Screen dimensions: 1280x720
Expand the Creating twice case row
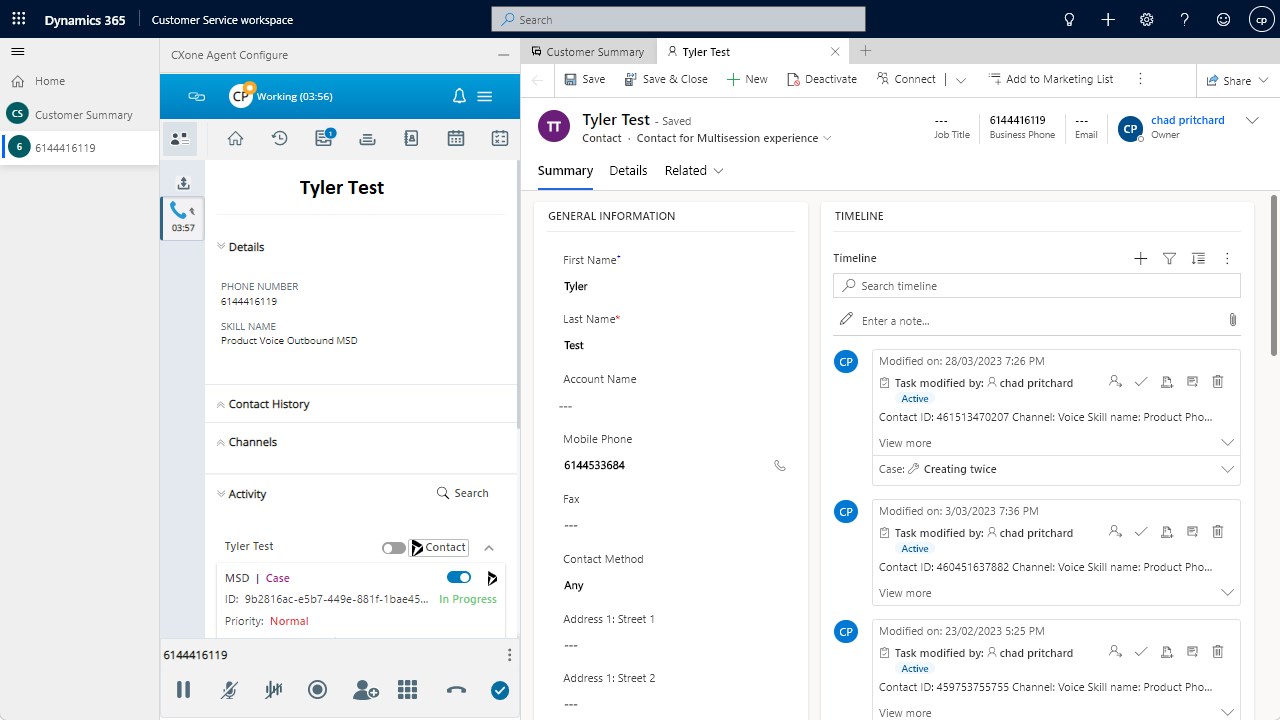(x=1056, y=469)
